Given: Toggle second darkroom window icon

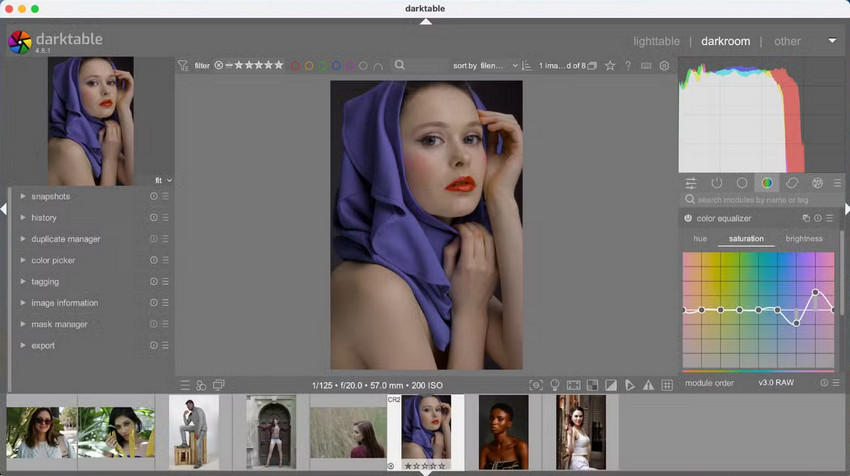Looking at the screenshot, I should coord(218,385).
